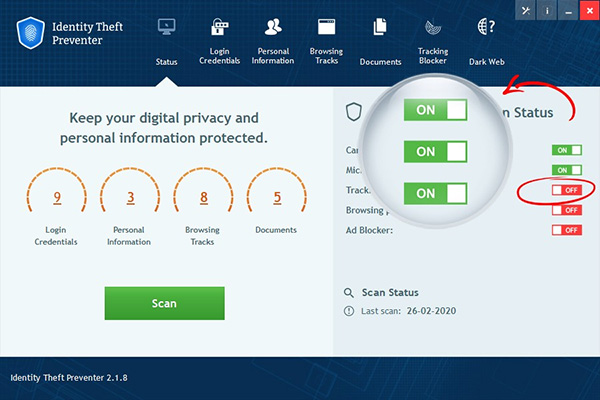Image resolution: width=600 pixels, height=400 pixels.
Task: Click the Documents label under the 5 gauge
Action: coord(276,230)
